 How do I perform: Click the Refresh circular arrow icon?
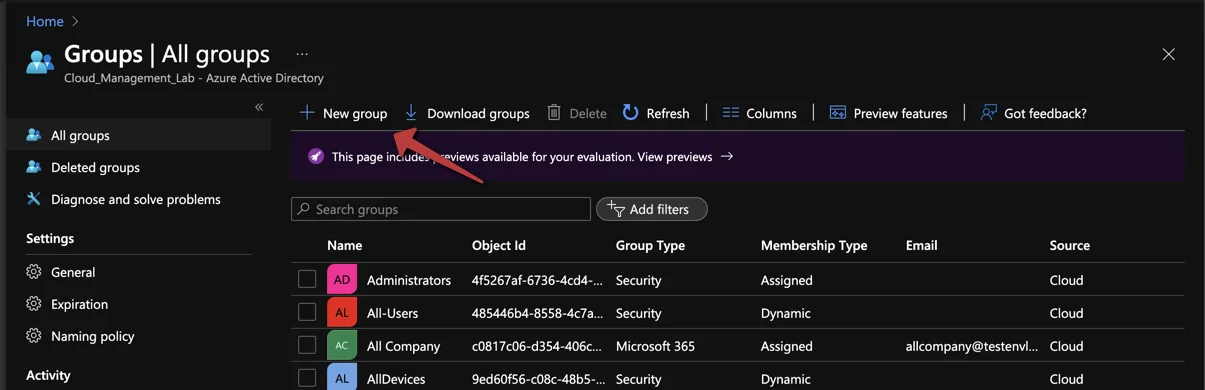(x=630, y=113)
